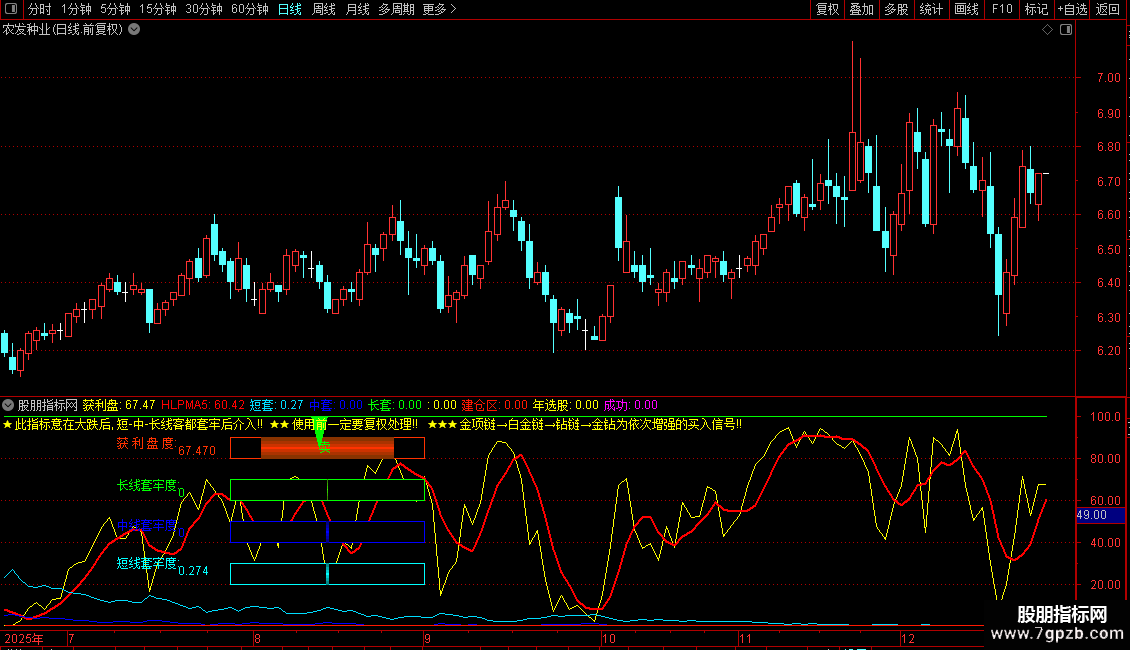Image resolution: width=1130 pixels, height=650 pixels.
Task: Click the 49.00 value label on indicator axis
Action: pos(1091,515)
